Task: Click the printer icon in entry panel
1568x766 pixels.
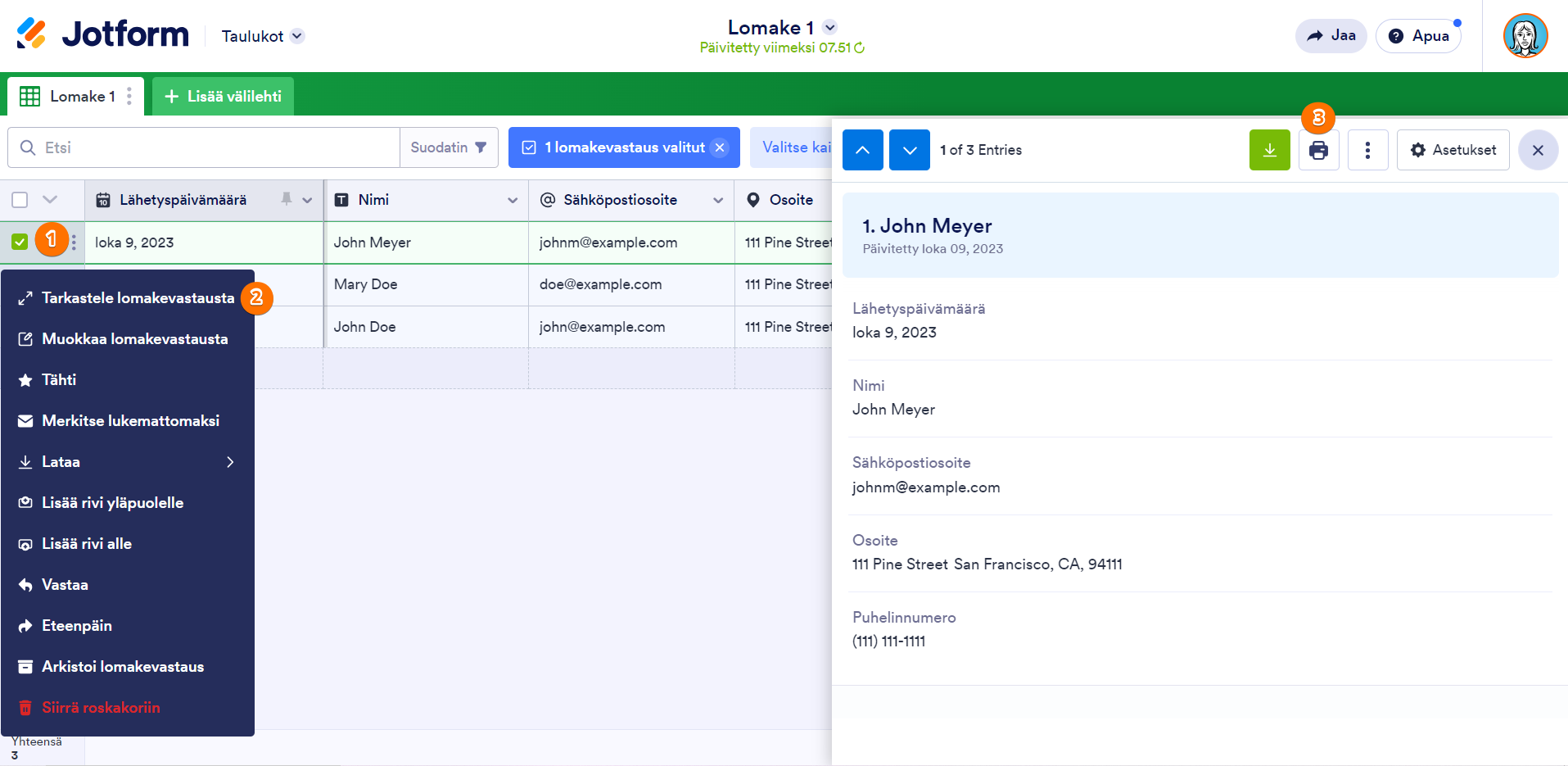Action: [x=1318, y=151]
